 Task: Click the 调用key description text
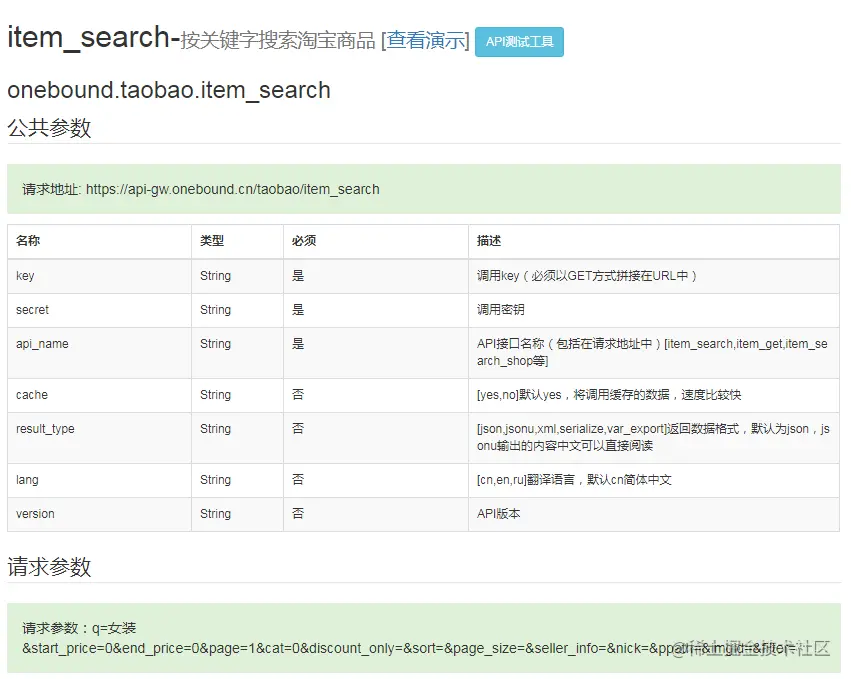point(587,276)
